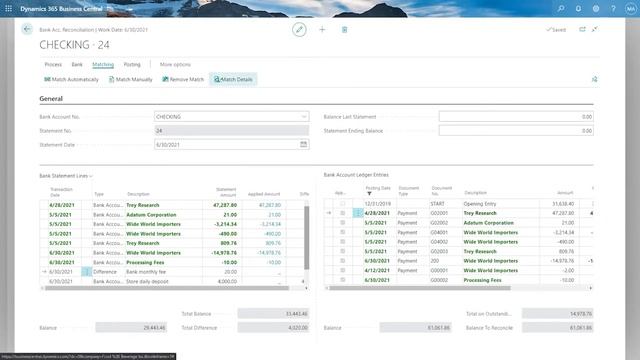Click Match Details action
Screen dimensions: 640x360
click(x=233, y=79)
